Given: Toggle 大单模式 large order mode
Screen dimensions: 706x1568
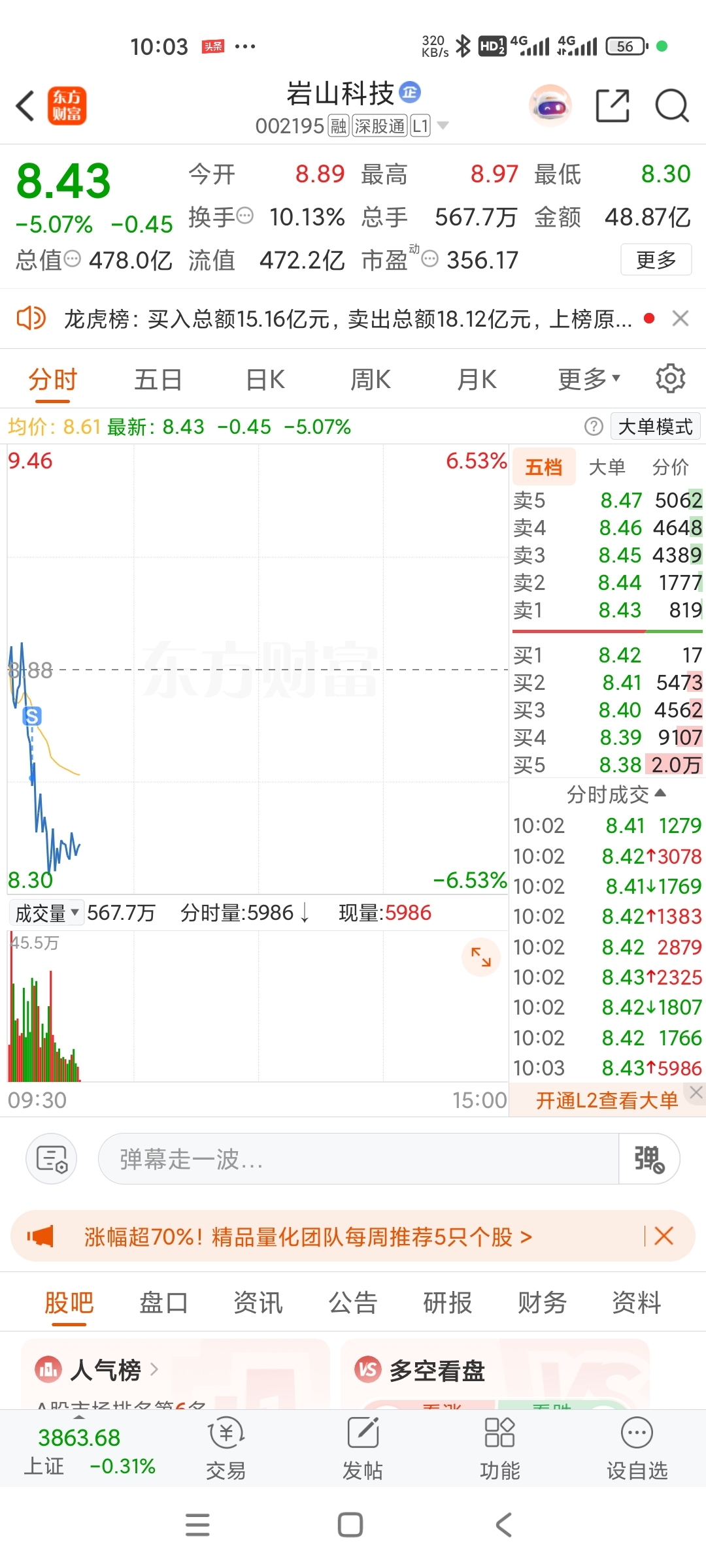Looking at the screenshot, I should point(656,427).
